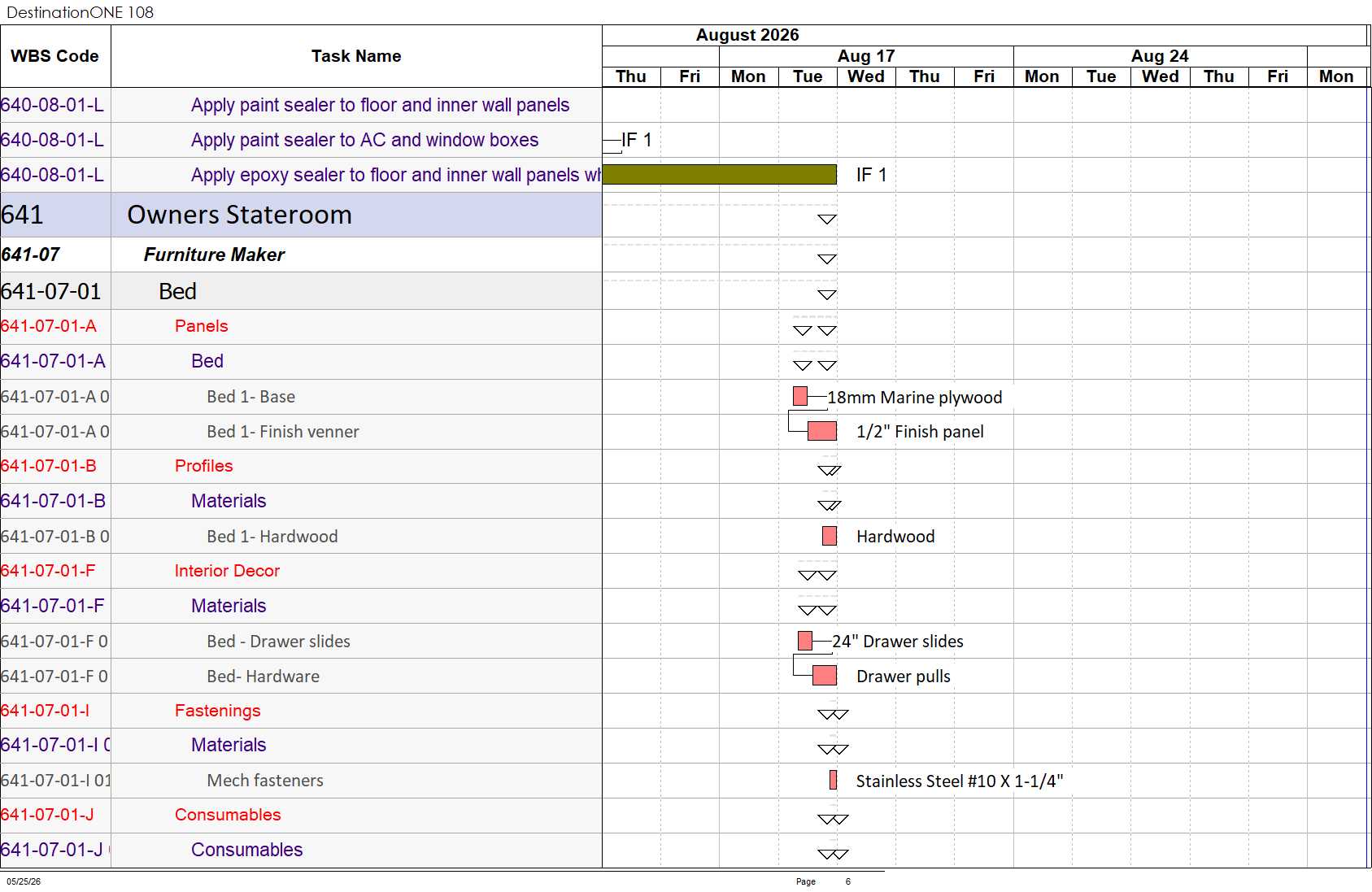
Task: Select the 24" Drawer slides task bar
Action: 805,641
